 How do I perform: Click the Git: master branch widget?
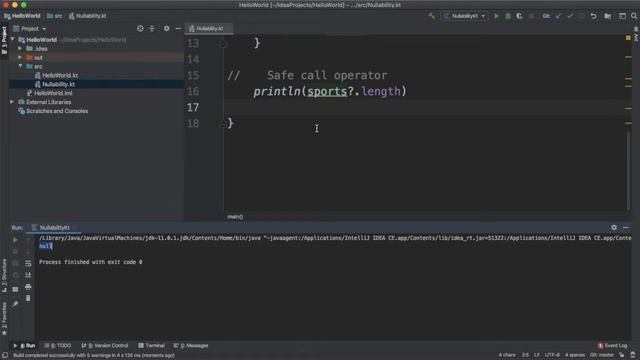coord(602,355)
